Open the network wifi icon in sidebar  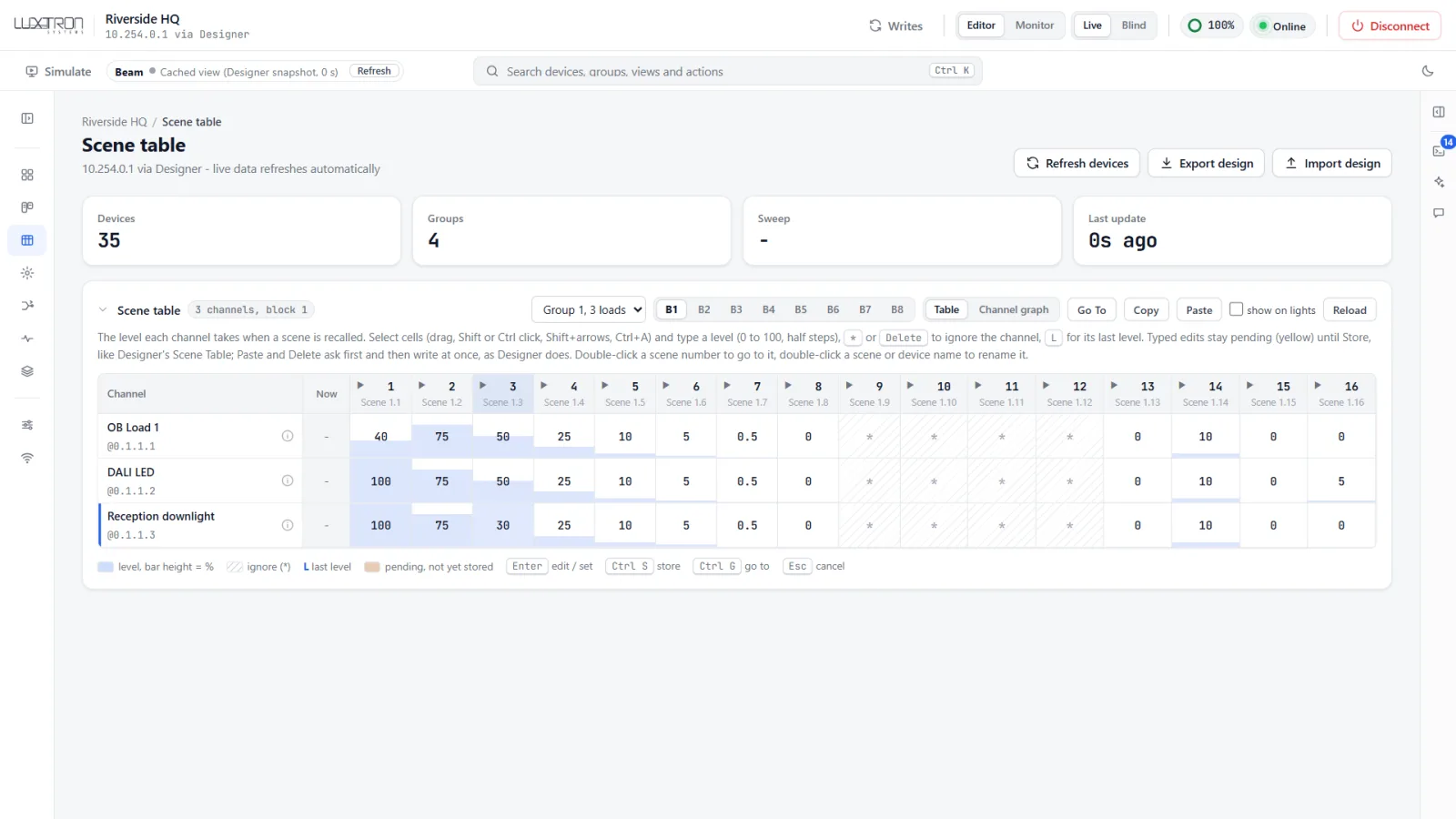pyautogui.click(x=27, y=458)
